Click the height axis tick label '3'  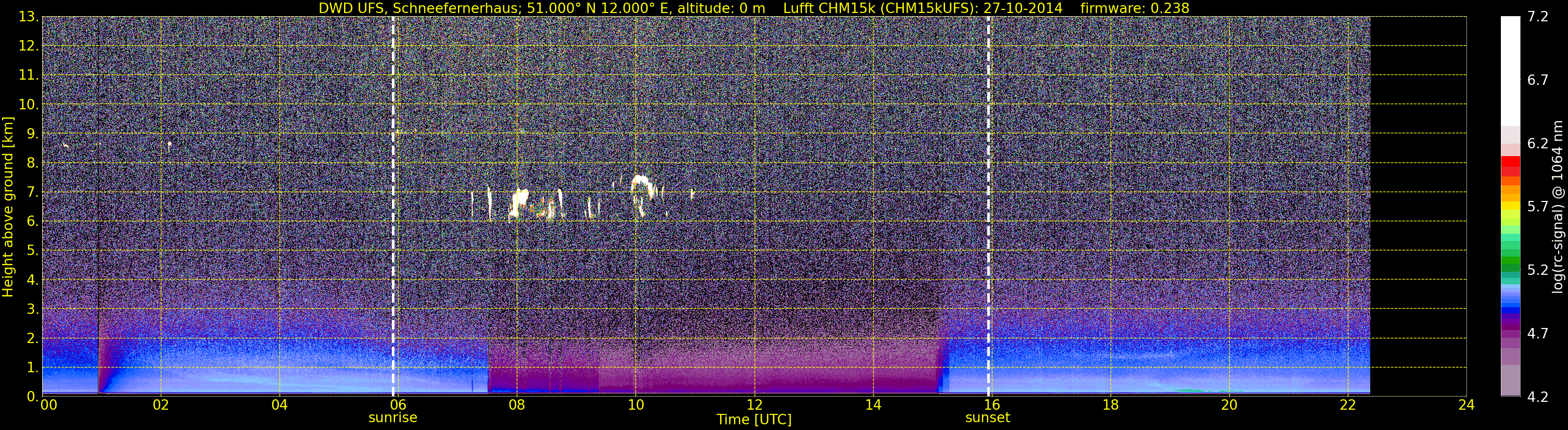(x=32, y=309)
